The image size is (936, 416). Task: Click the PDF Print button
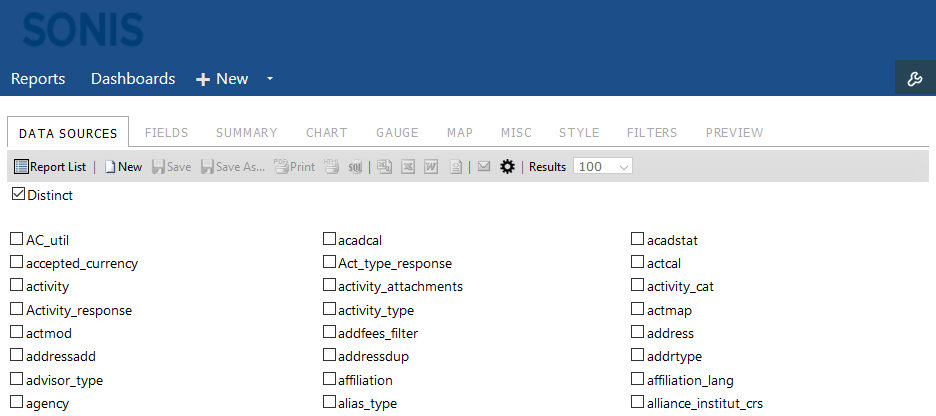coord(294,167)
